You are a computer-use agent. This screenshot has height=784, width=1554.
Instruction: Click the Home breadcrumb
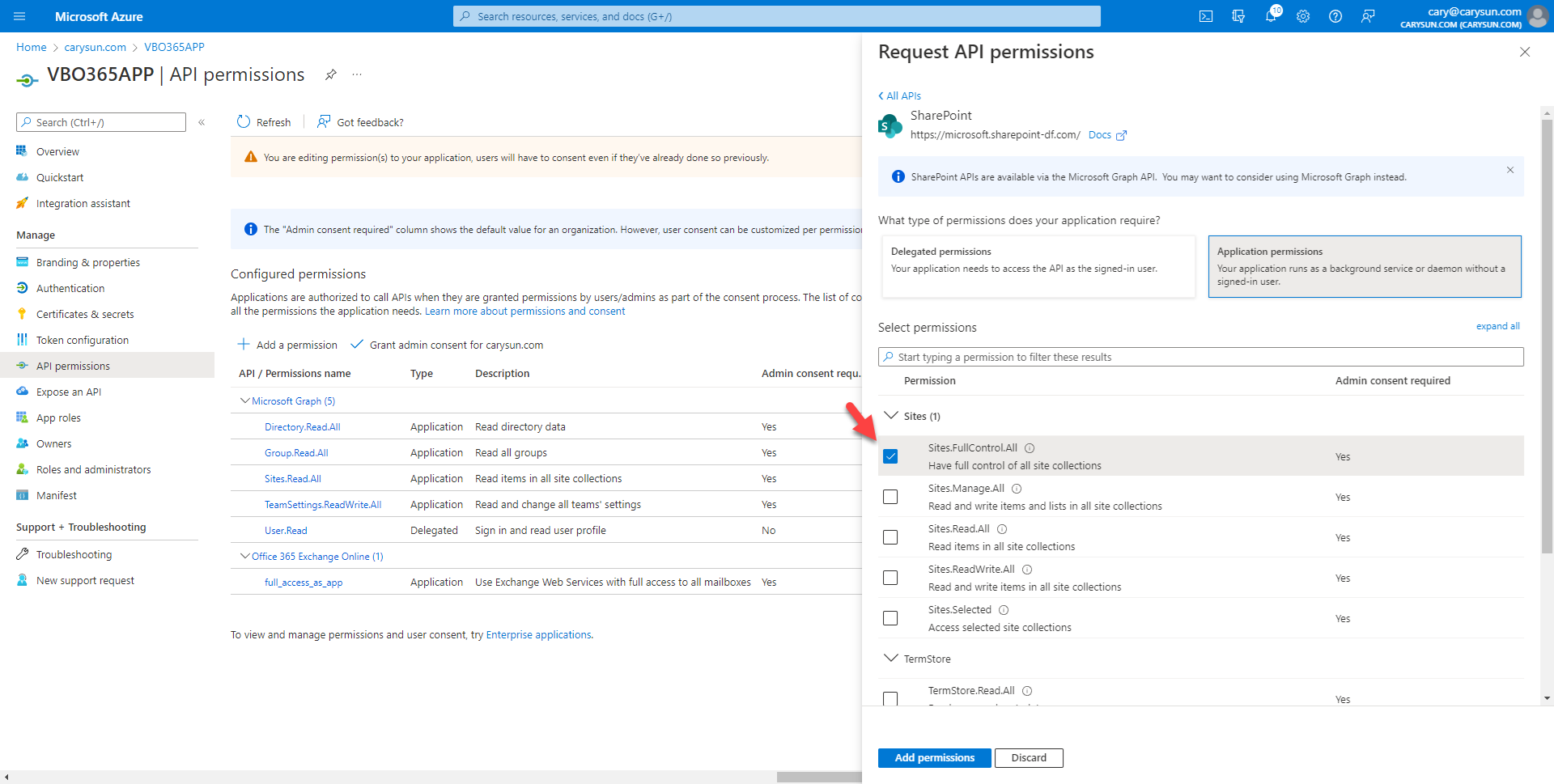tap(32, 47)
